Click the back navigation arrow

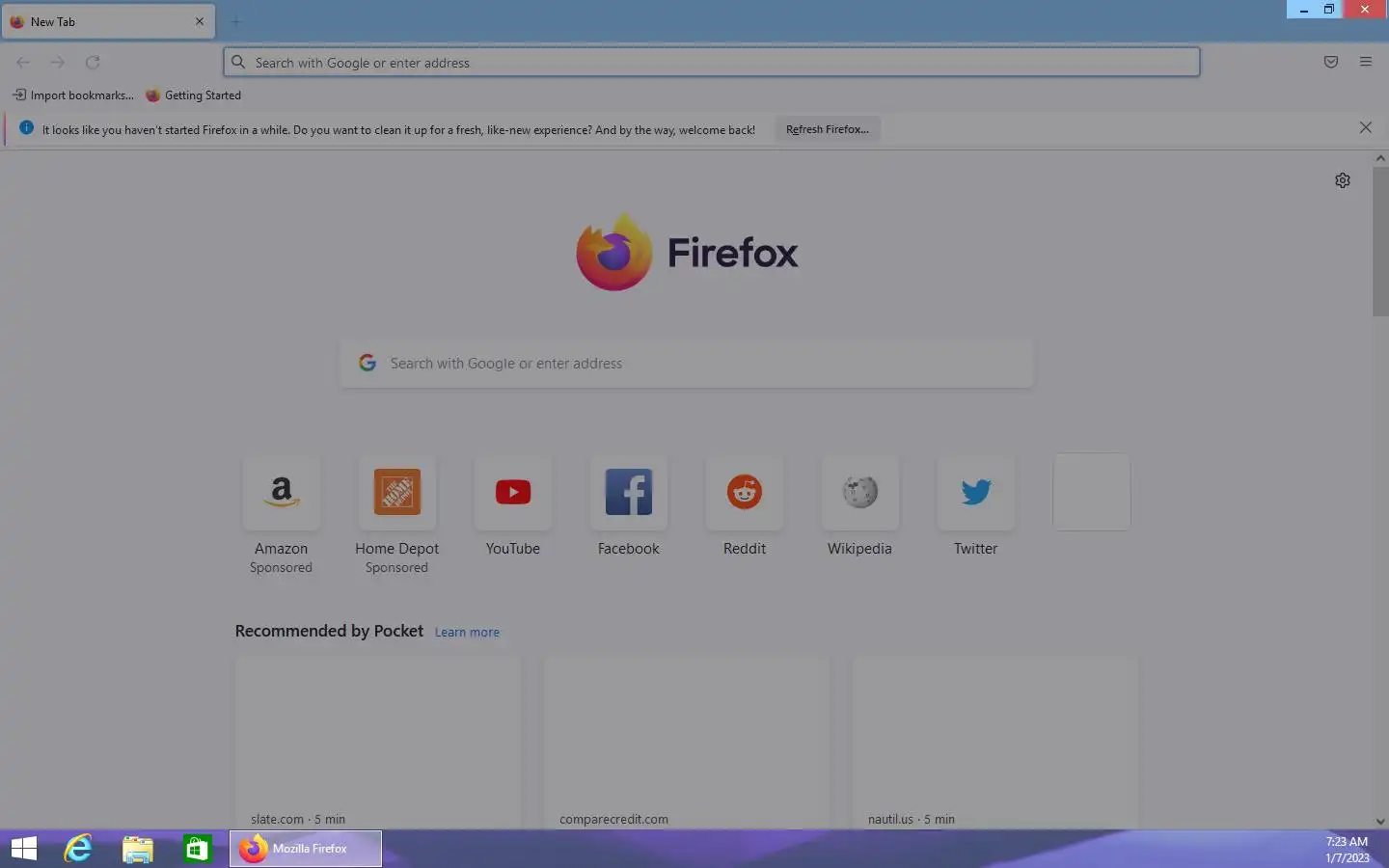(23, 63)
